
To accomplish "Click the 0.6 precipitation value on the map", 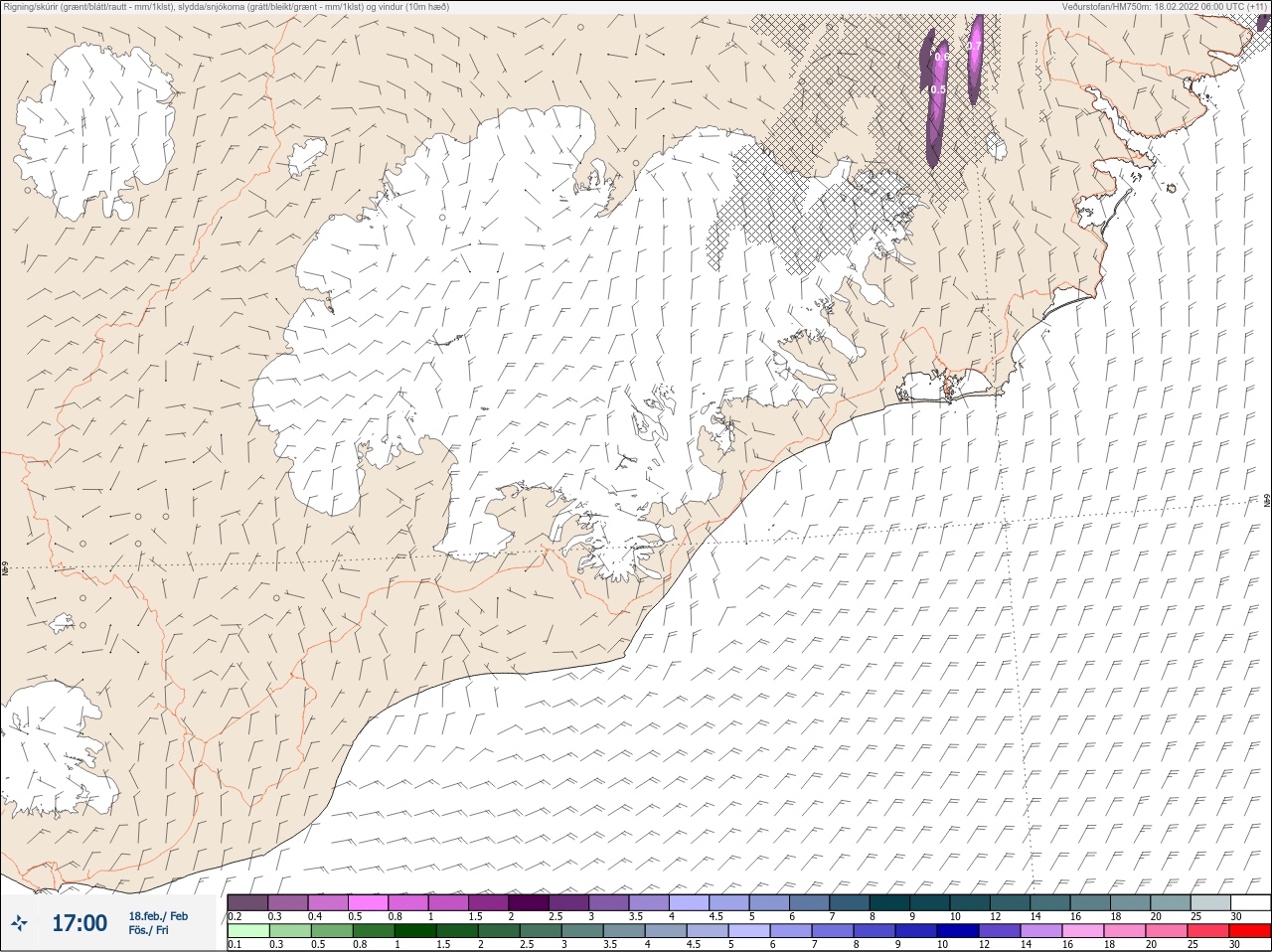I will [942, 57].
